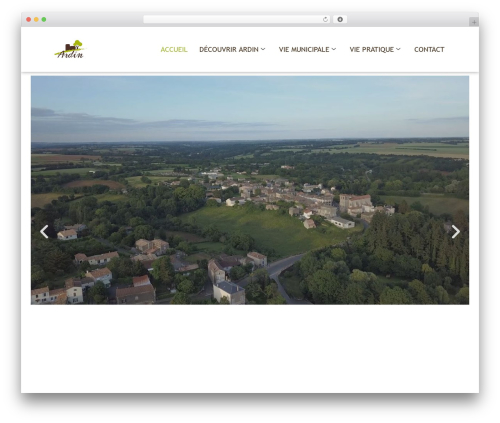Reload the page using the refresh icon
500x423 pixels.
[325, 20]
